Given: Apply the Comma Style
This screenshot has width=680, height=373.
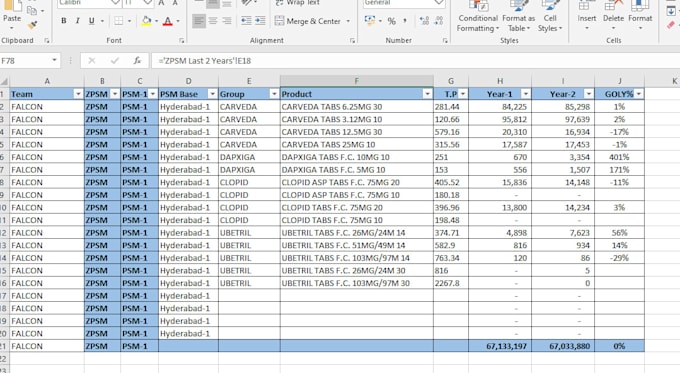Looking at the screenshot, I should point(405,21).
